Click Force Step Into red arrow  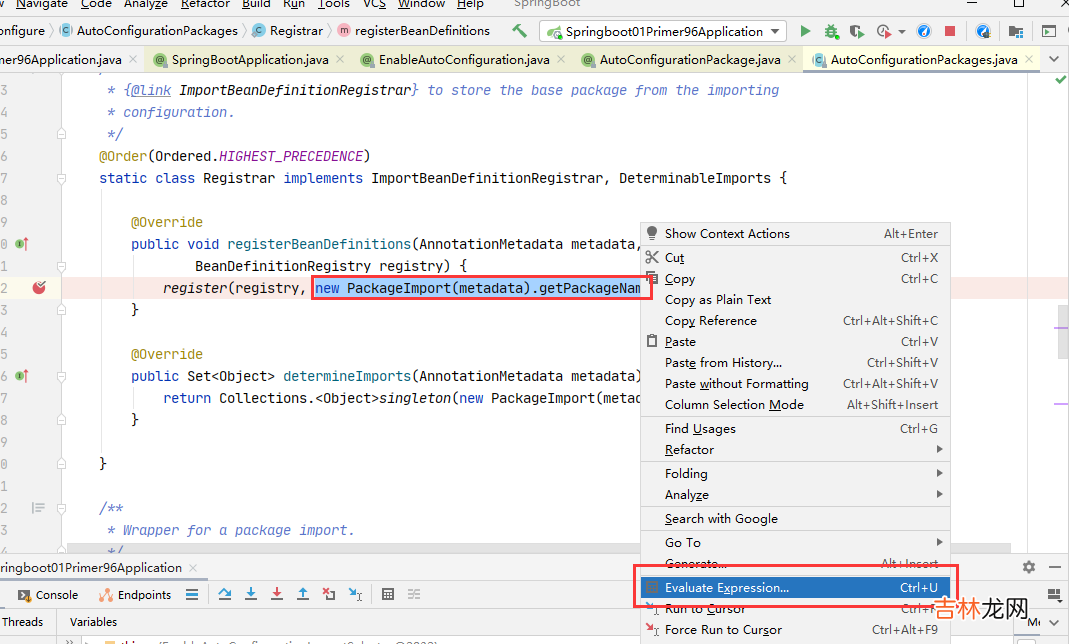click(x=277, y=594)
